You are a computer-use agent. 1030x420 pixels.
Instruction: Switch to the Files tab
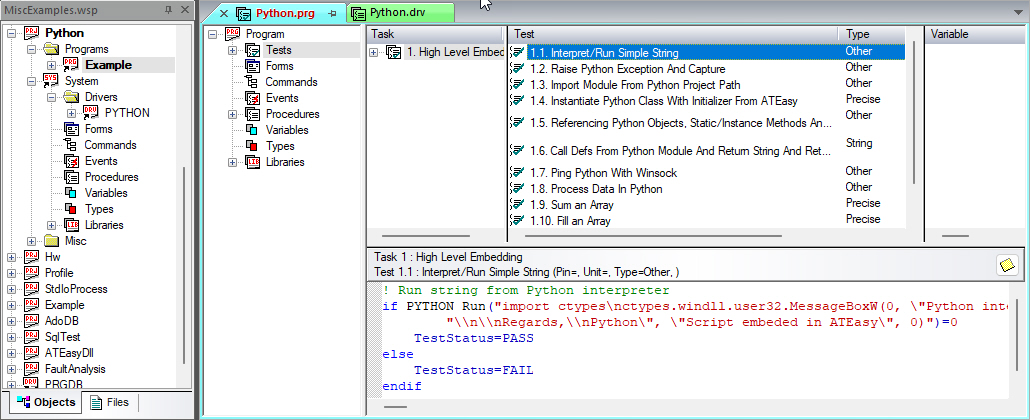pyautogui.click(x=110, y=402)
